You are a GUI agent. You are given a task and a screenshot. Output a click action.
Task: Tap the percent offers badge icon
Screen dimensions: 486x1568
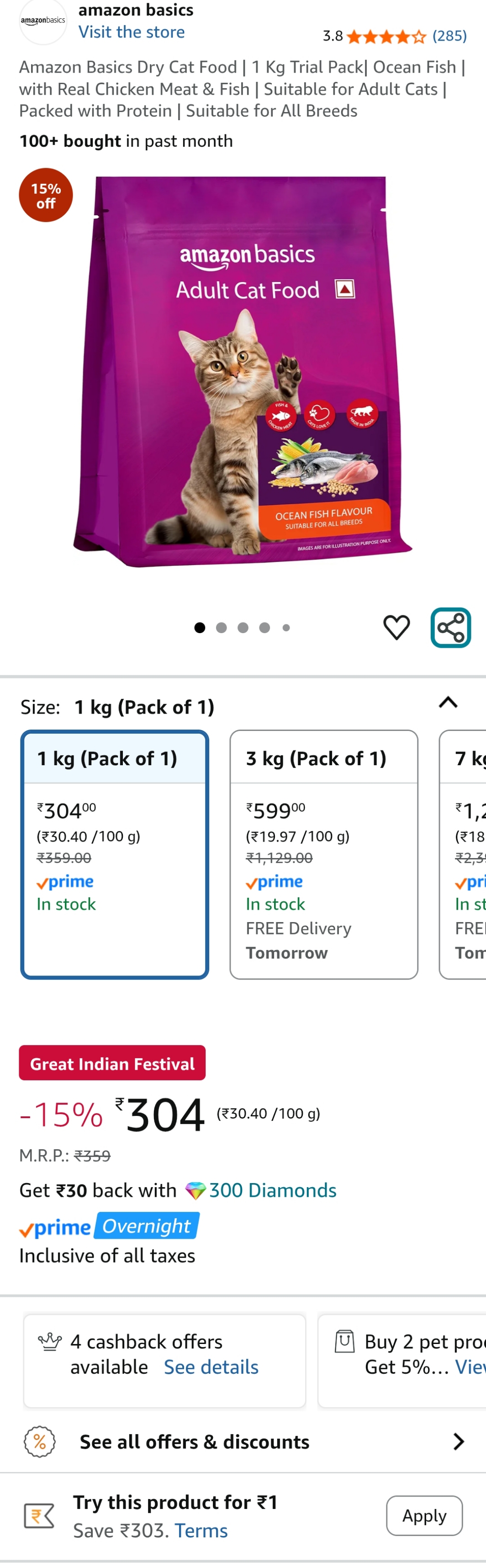click(x=40, y=1442)
